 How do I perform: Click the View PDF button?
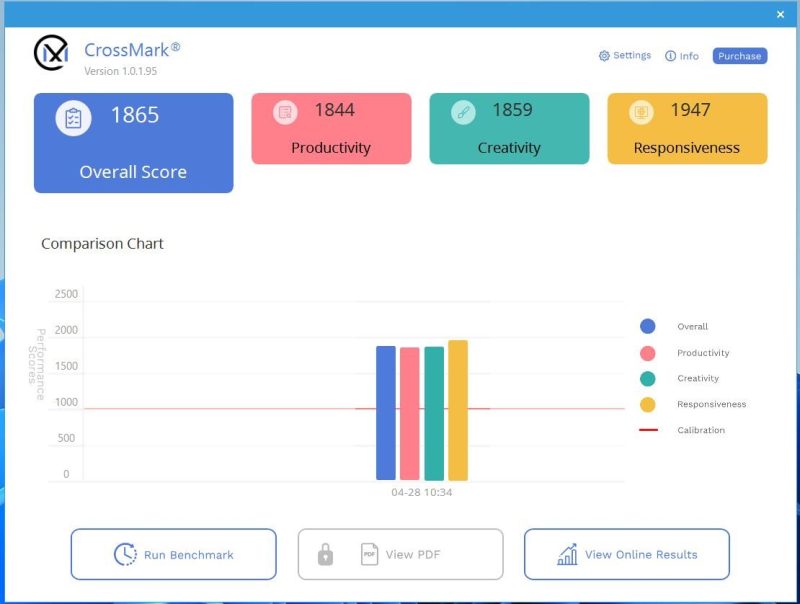[400, 555]
